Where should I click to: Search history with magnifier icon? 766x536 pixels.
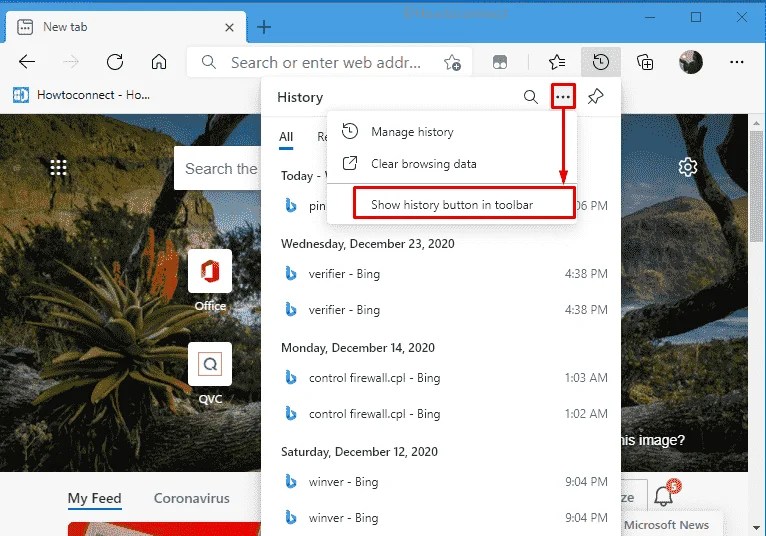531,97
